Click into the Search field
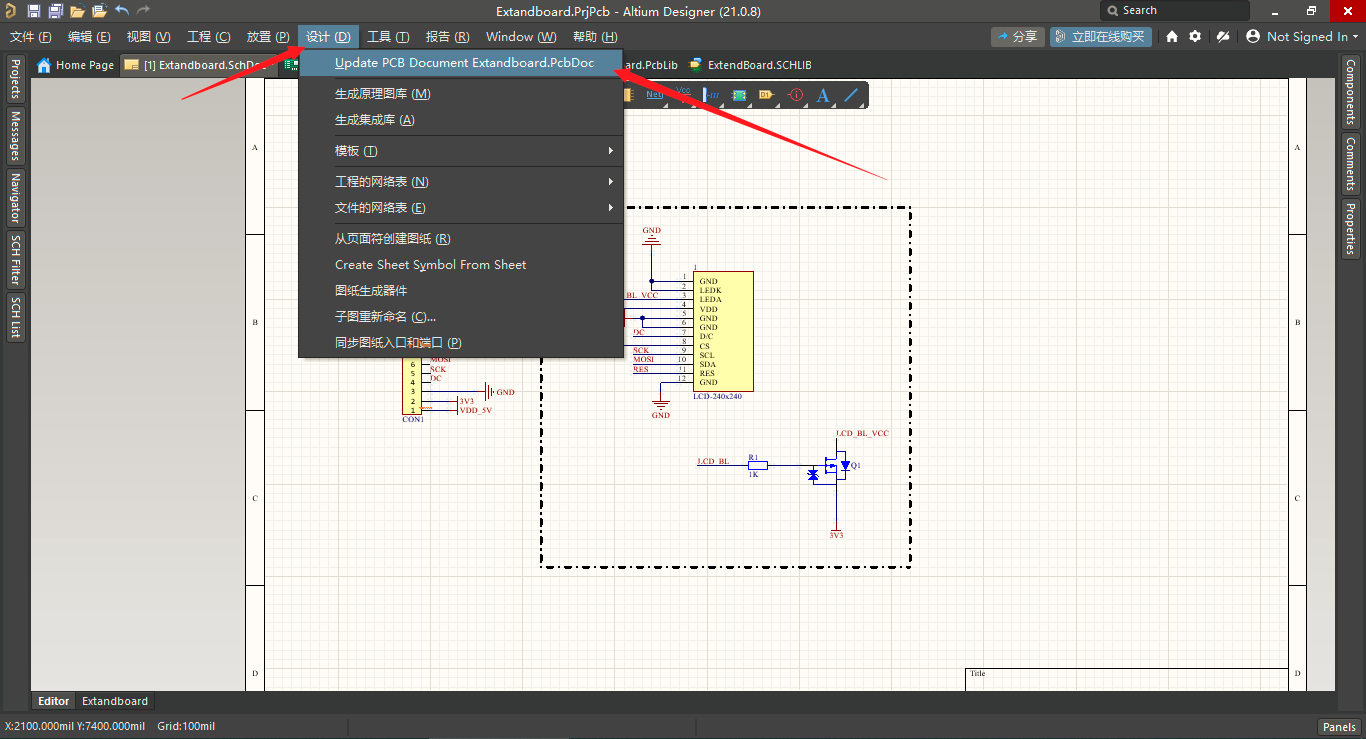 pyautogui.click(x=1175, y=10)
